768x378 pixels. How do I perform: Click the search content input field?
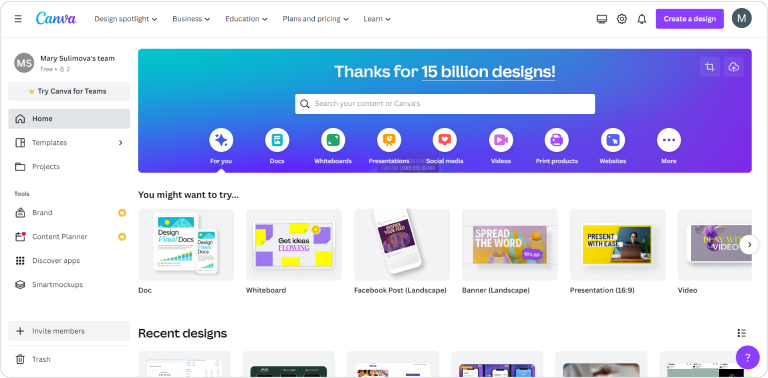(445, 104)
